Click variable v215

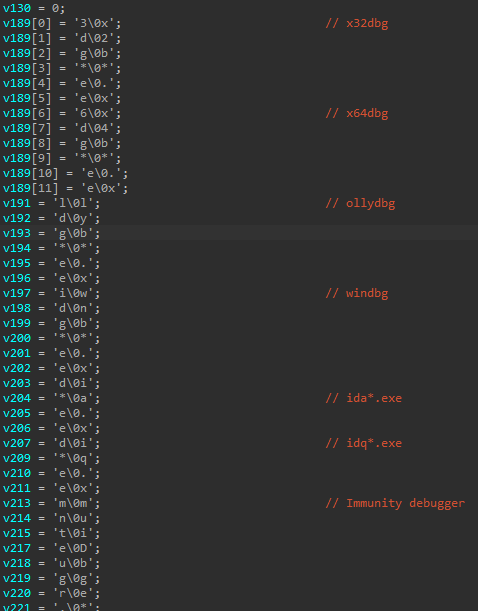coord(17,533)
